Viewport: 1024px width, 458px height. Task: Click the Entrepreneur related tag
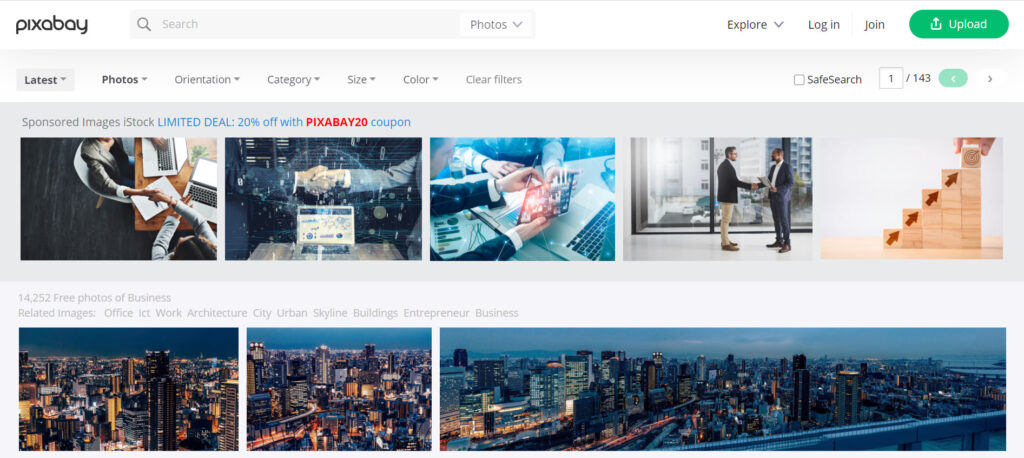click(436, 313)
